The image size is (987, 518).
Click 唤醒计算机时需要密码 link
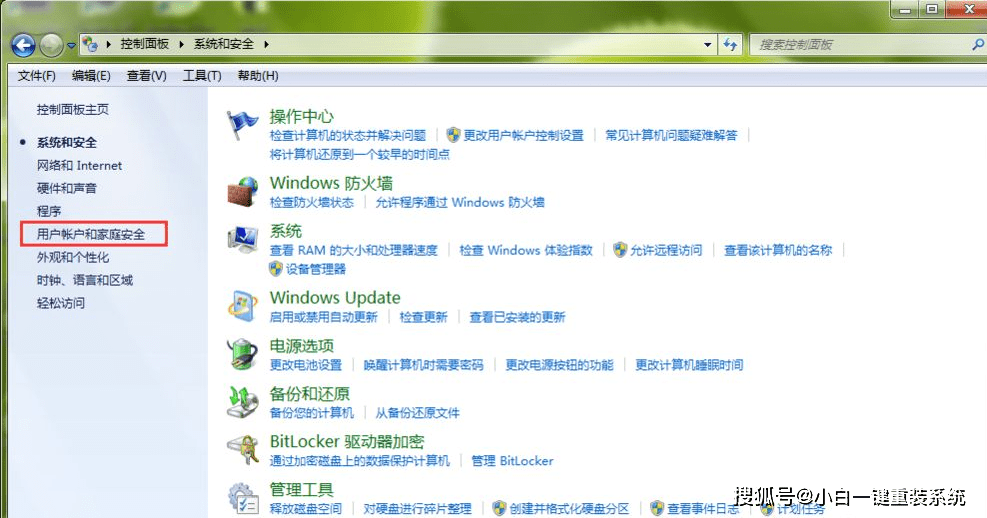click(x=424, y=365)
